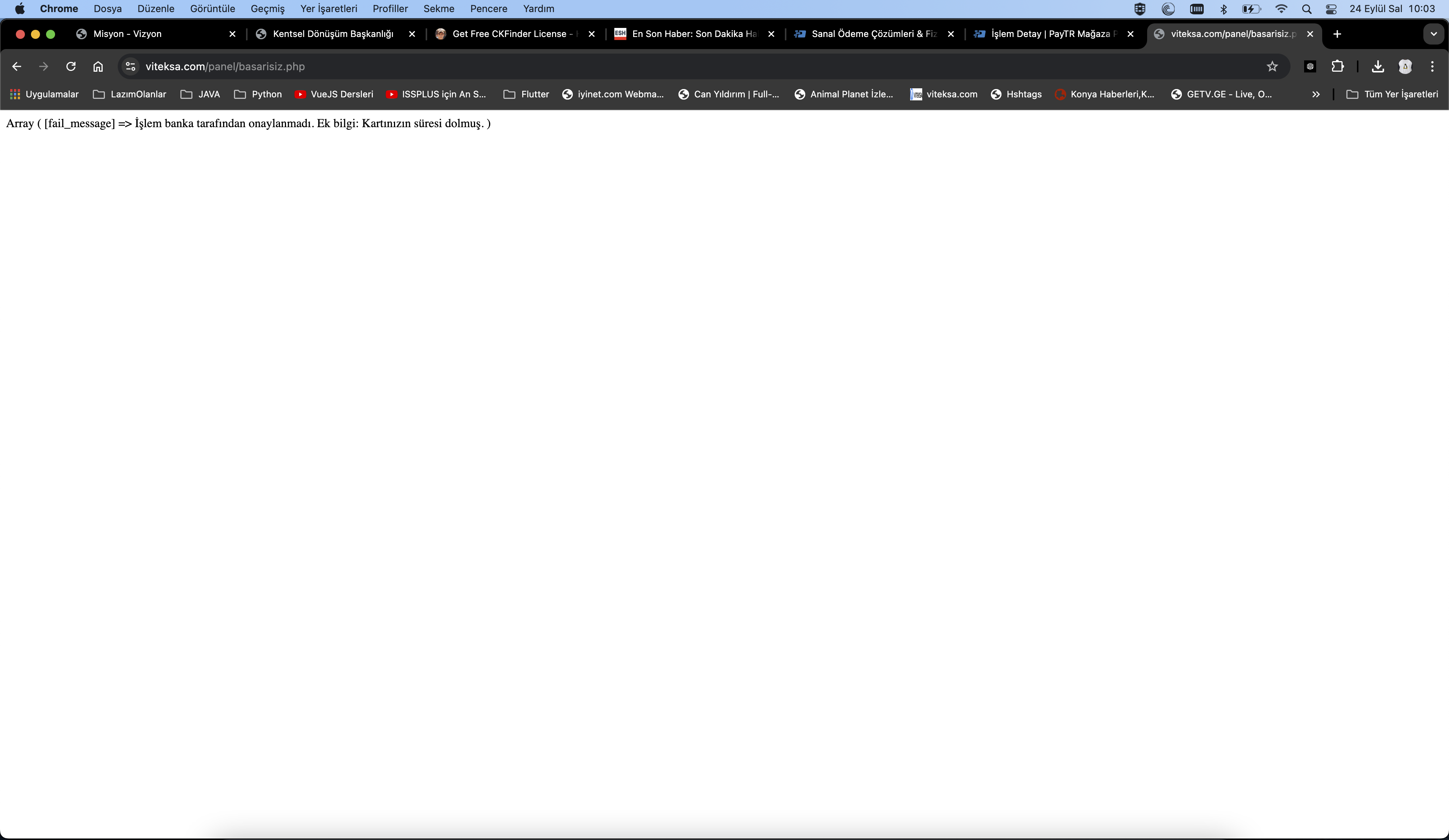Viewport: 1449px width, 840px height.
Task: Expand the tab search dropdown
Action: pos(1434,34)
